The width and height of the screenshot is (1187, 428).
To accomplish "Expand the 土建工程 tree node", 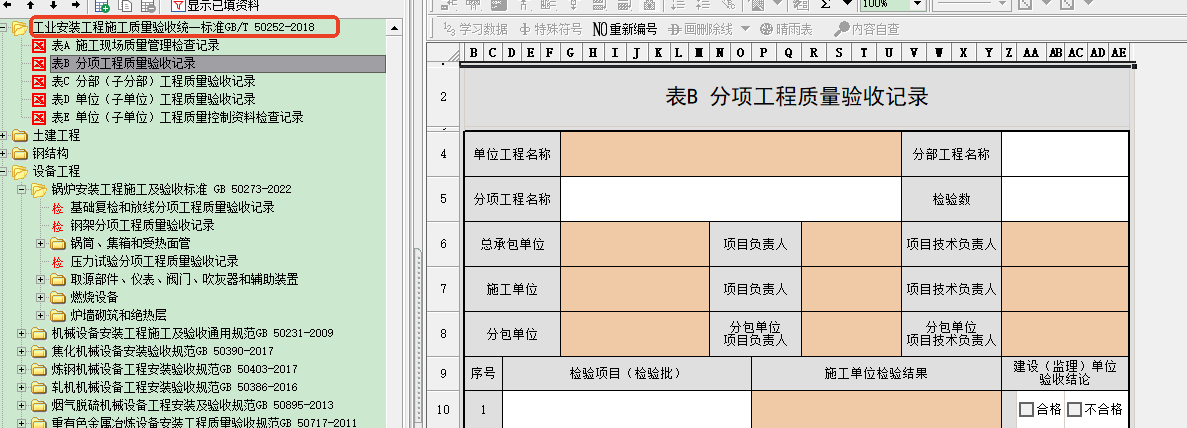I will click(x=6, y=135).
